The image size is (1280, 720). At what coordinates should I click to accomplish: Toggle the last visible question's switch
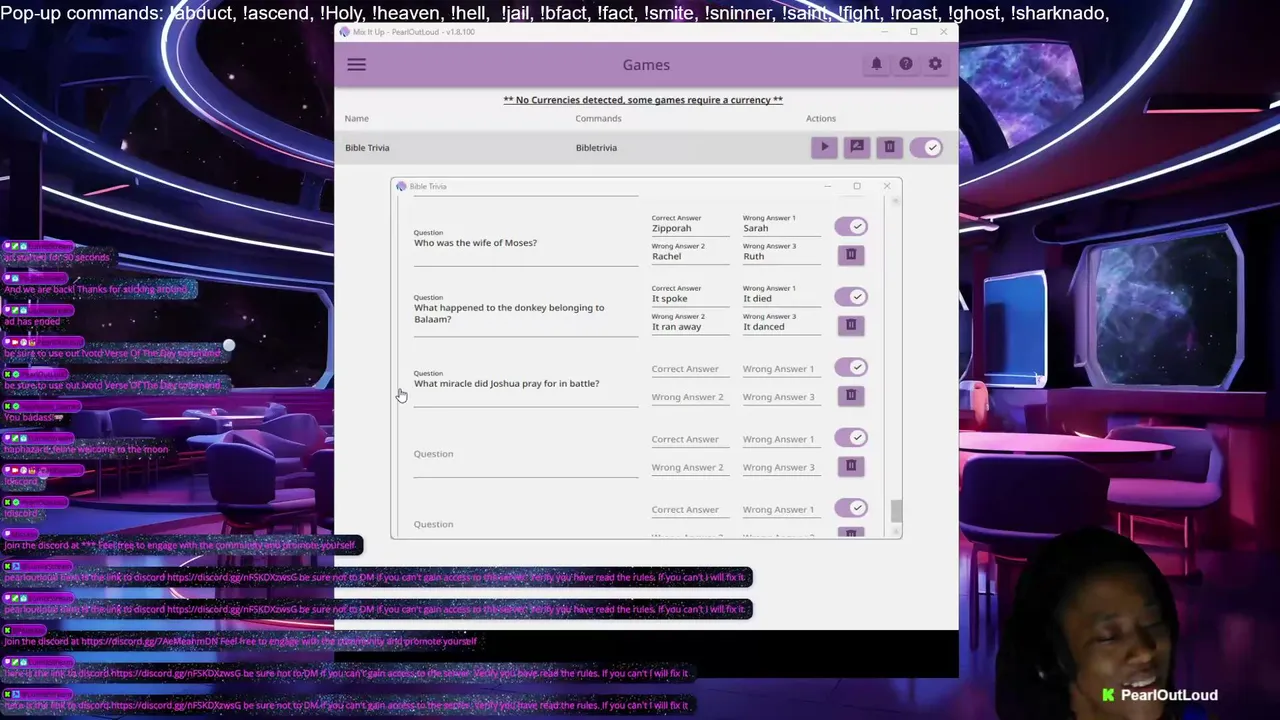(x=851, y=508)
